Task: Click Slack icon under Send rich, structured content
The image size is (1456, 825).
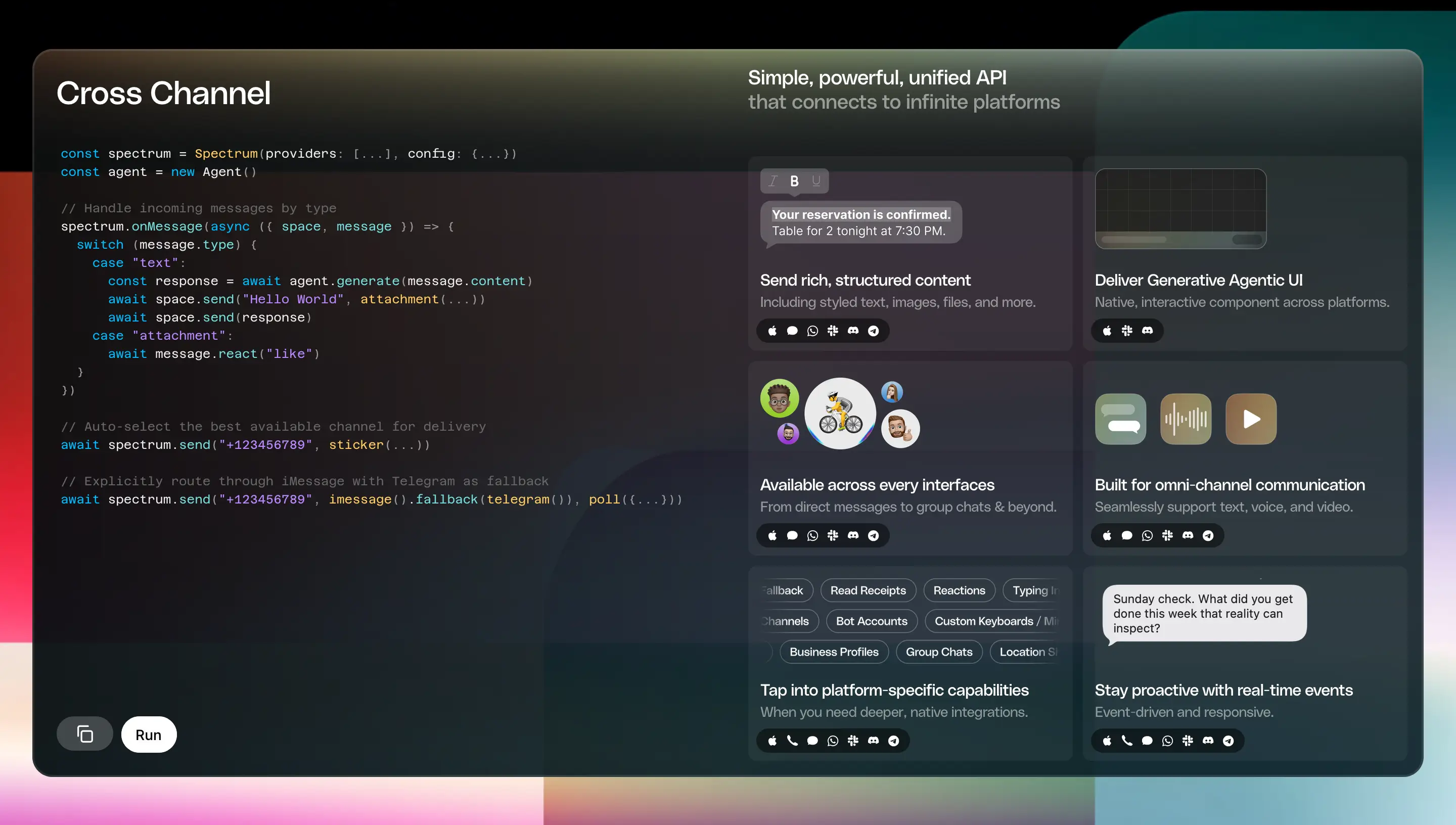Action: click(x=833, y=330)
